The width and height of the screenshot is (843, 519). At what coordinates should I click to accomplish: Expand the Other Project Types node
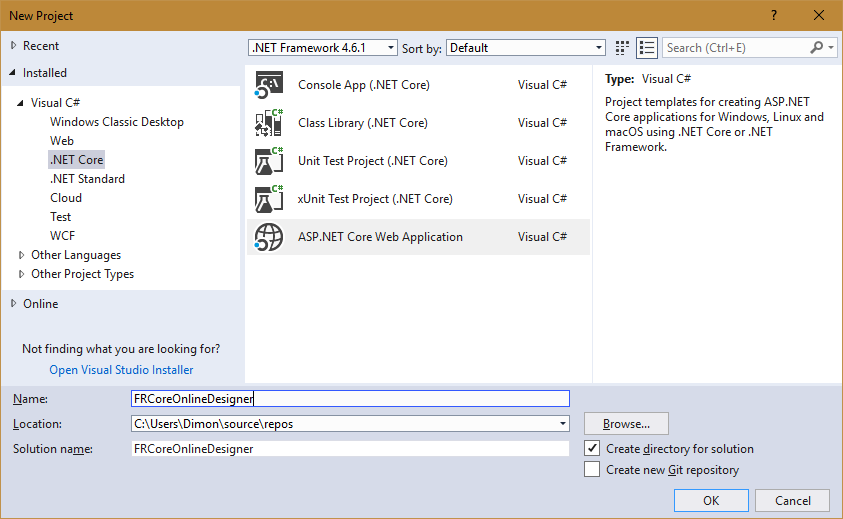(x=22, y=274)
